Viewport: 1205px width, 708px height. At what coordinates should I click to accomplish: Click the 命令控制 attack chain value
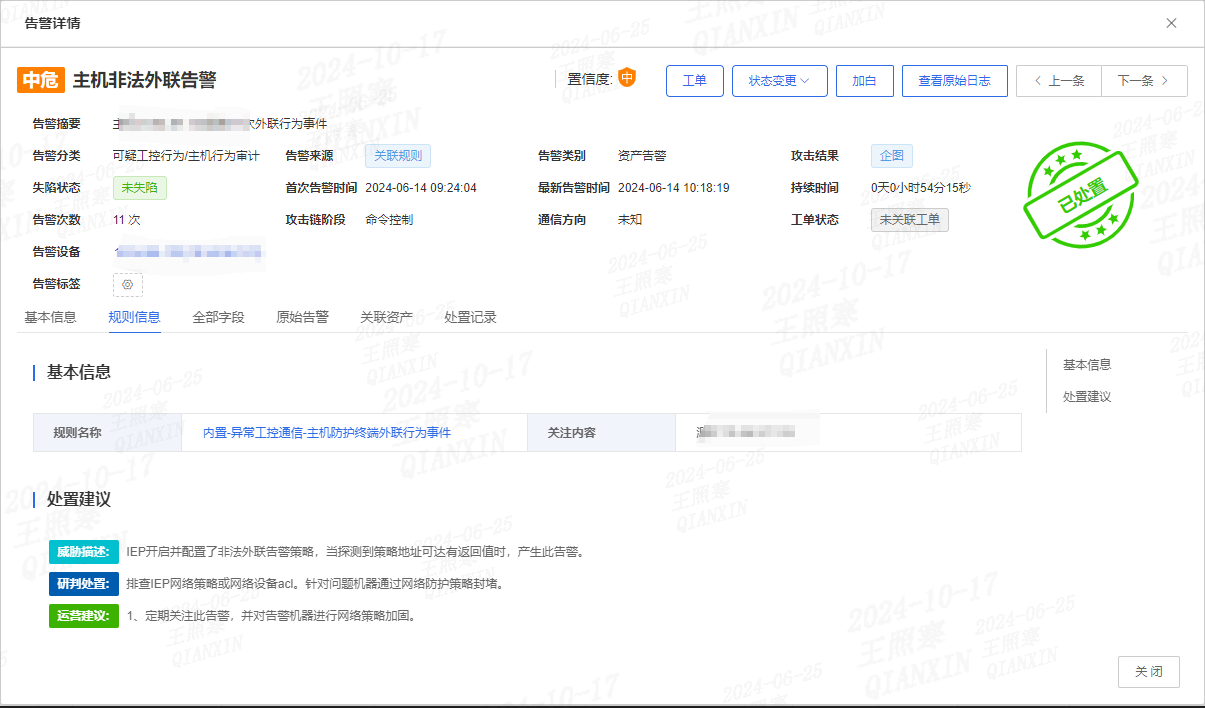389,220
